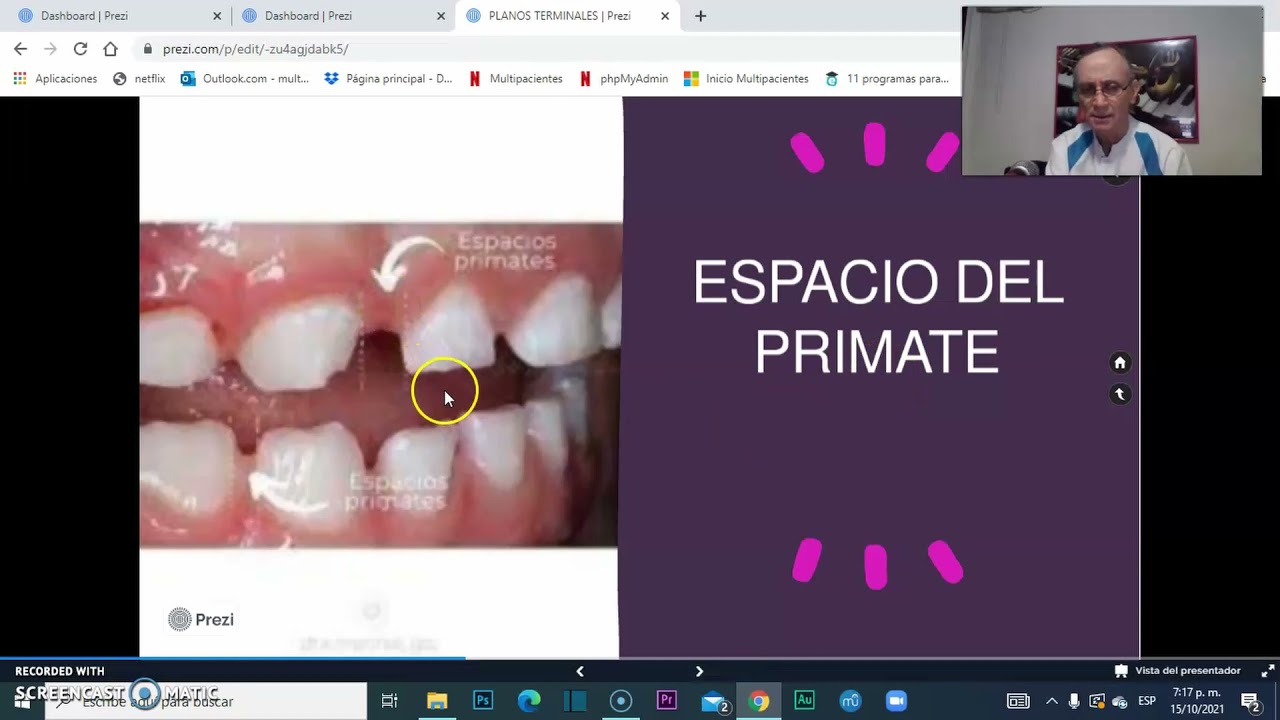The image size is (1280, 720).
Task: Click the Prezi logo on slide
Action: tap(201, 619)
